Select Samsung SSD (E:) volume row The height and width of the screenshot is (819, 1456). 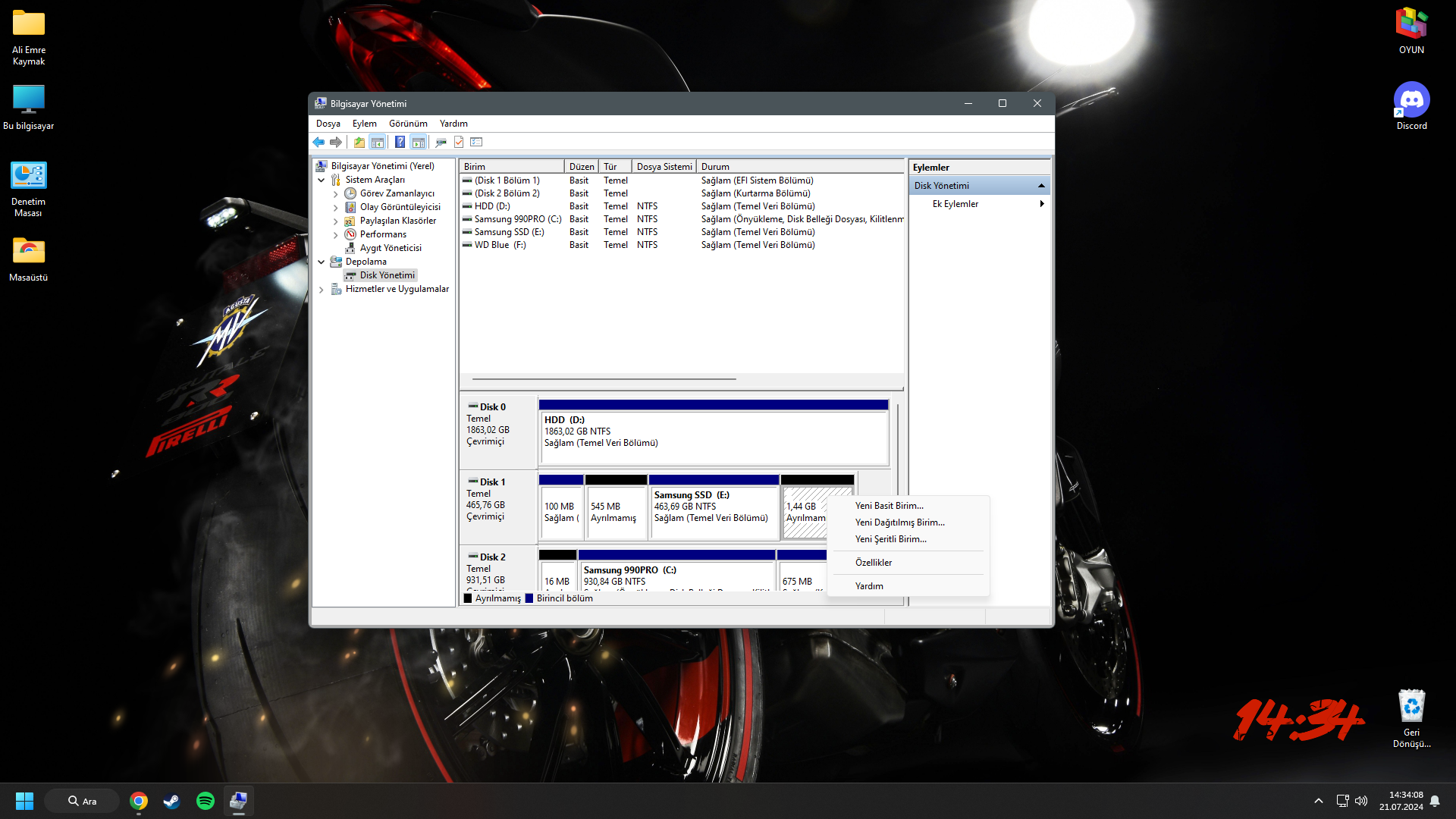682,232
